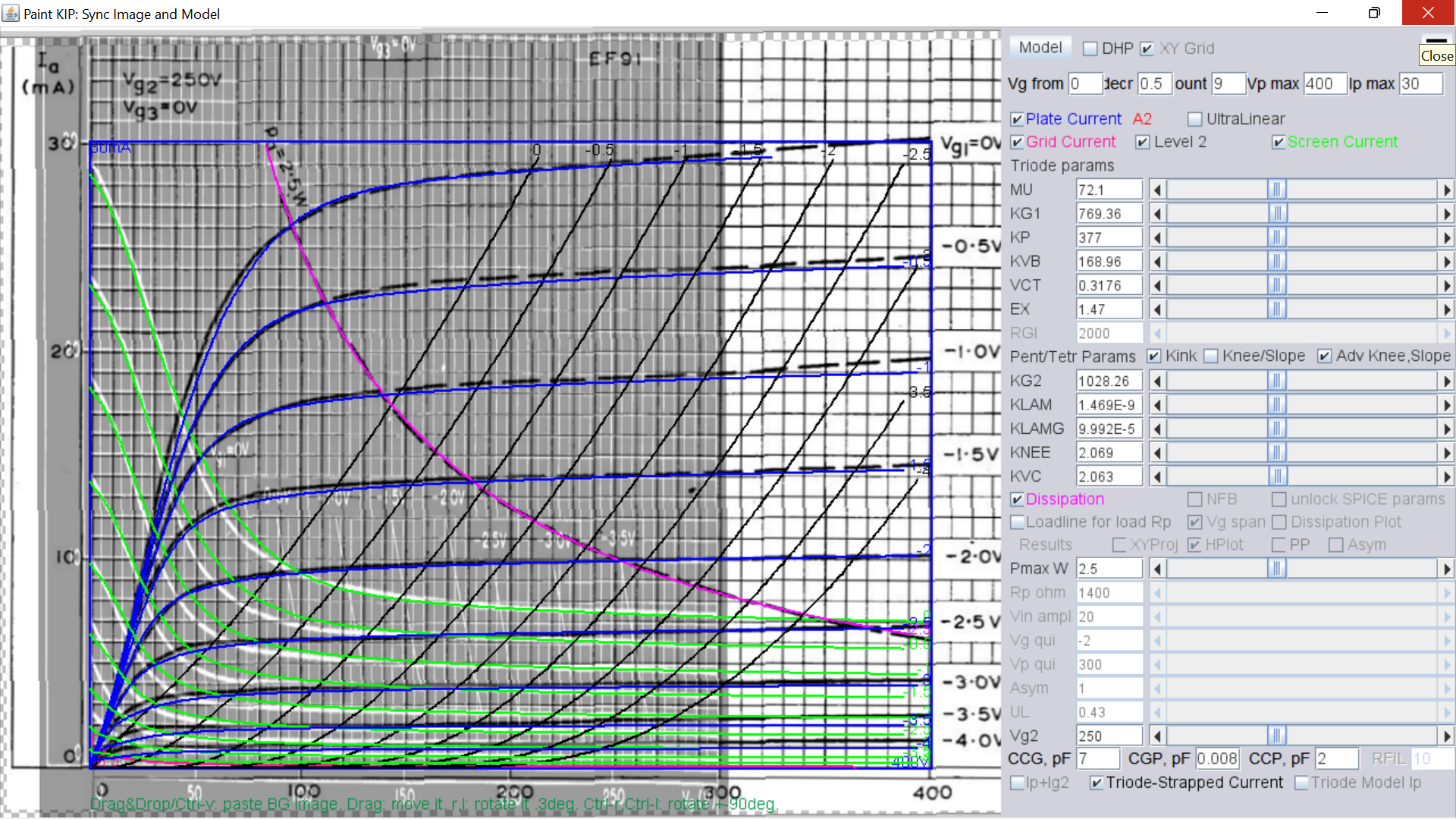This screenshot has height=819, width=1456.
Task: Toggle the DHP checkbox
Action: pyautogui.click(x=1090, y=49)
